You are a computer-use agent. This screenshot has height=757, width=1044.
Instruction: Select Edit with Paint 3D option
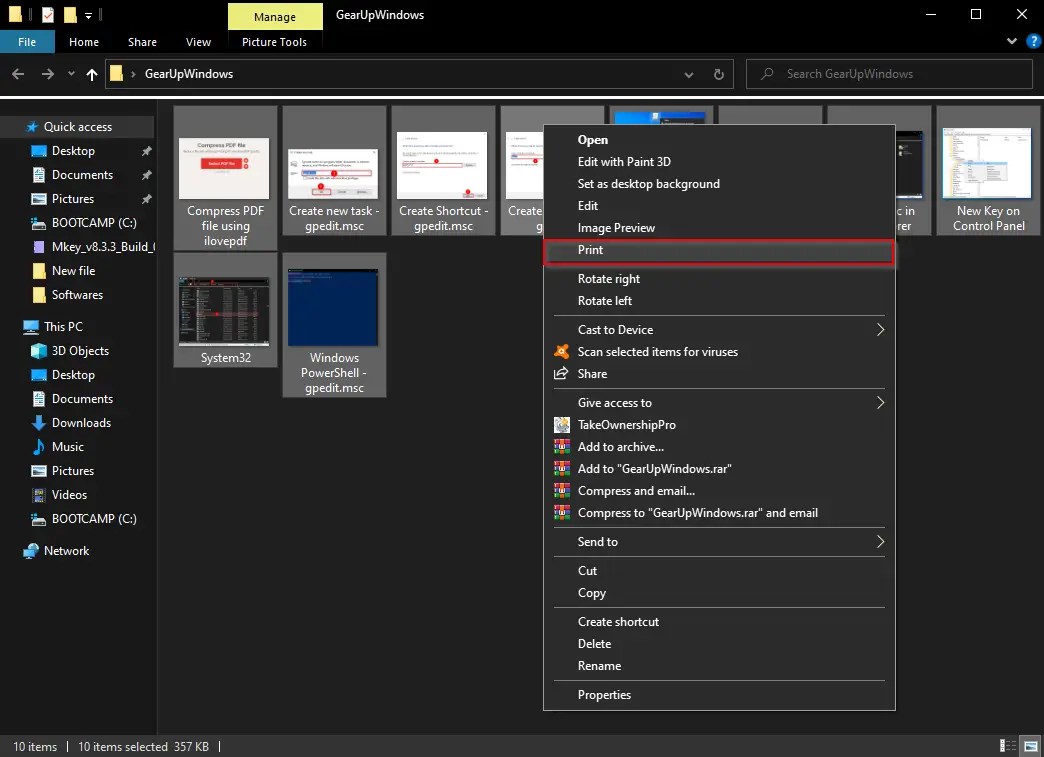coord(622,162)
